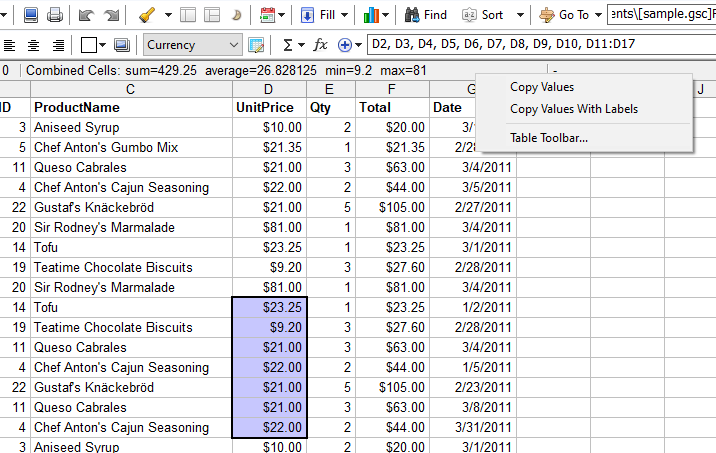
Task: Click the cell border color swatch
Action: coord(89,45)
